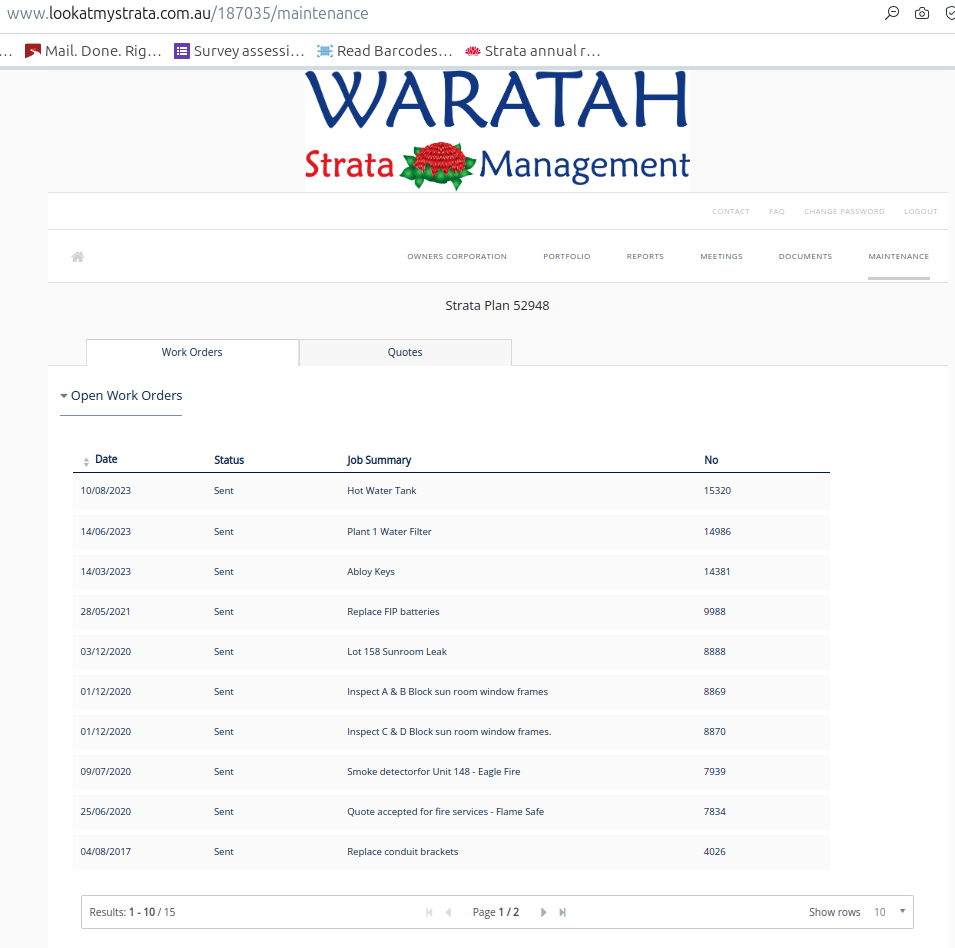Click the date 04/08/2017
The width and height of the screenshot is (955, 948).
105,852
